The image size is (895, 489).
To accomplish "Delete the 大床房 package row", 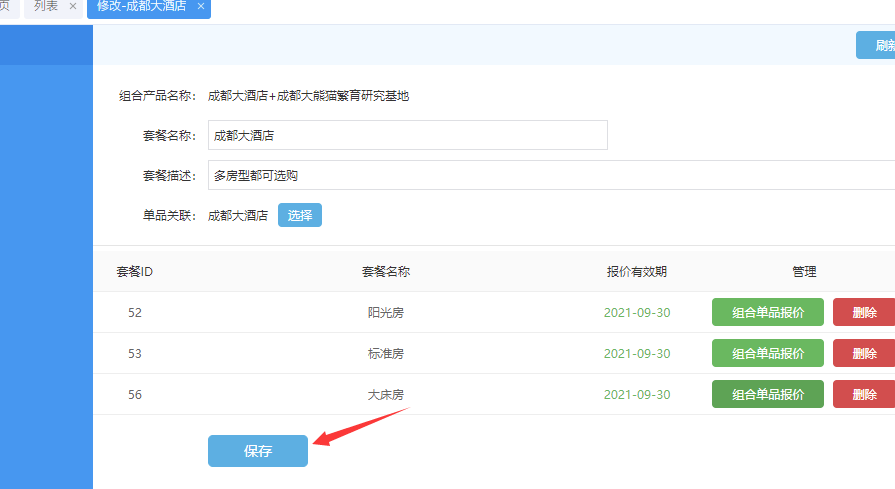I will (x=863, y=394).
